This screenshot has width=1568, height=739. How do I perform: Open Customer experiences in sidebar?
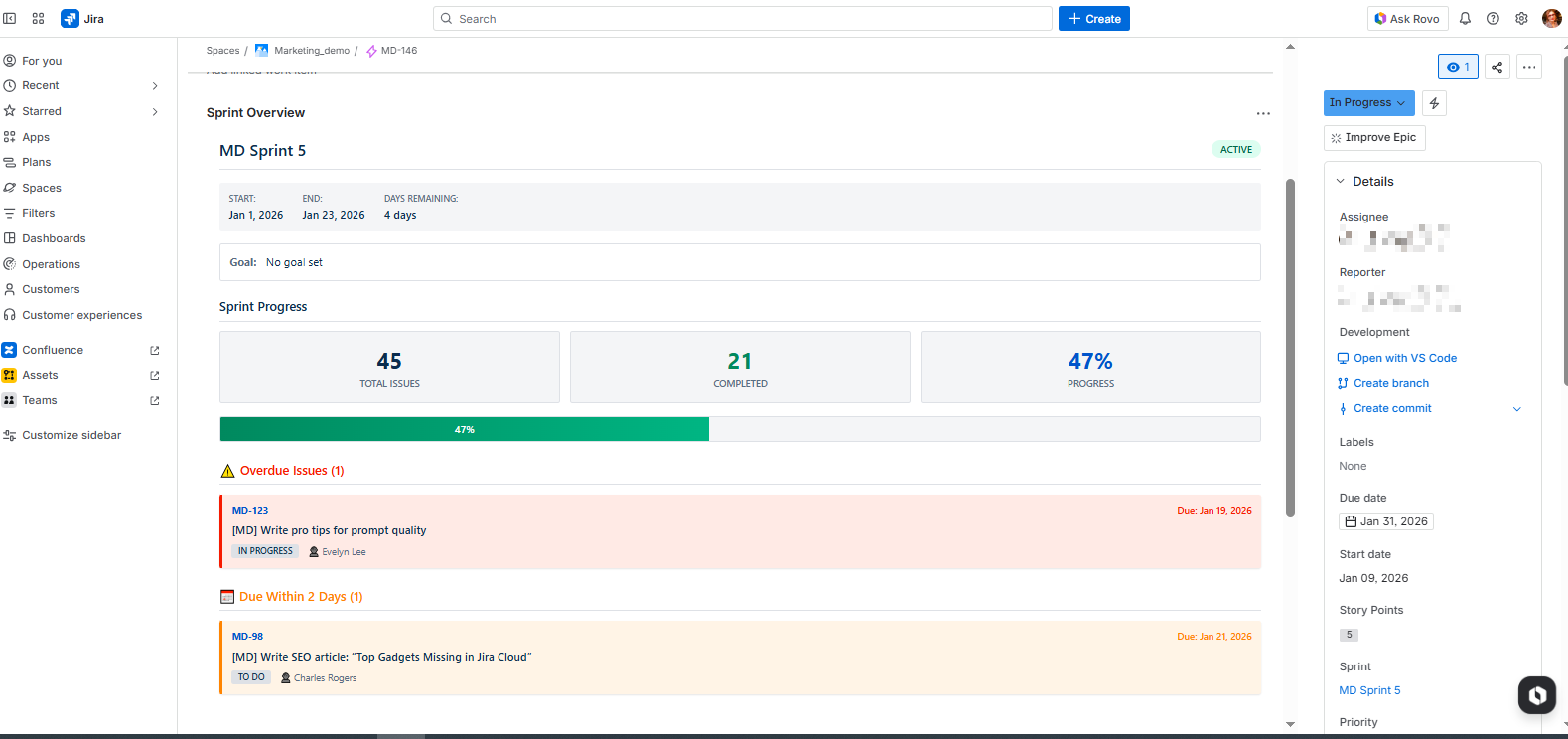[x=81, y=315]
